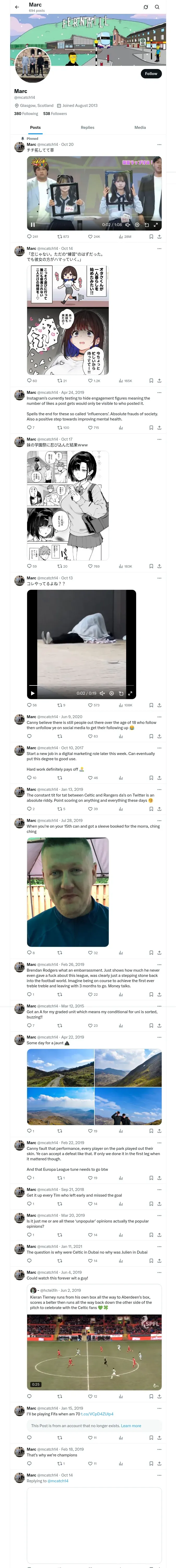Switch to the Media tab

[x=139, y=128]
